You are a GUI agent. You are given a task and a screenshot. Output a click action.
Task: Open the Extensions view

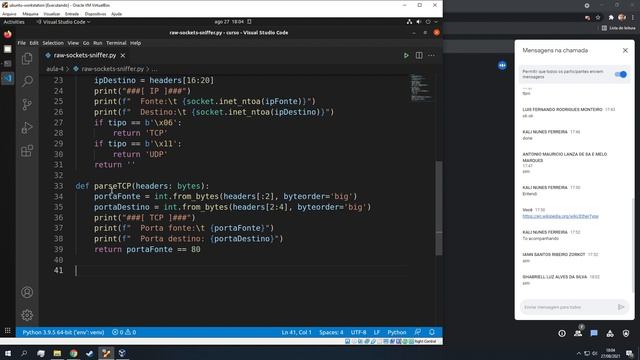point(27,151)
